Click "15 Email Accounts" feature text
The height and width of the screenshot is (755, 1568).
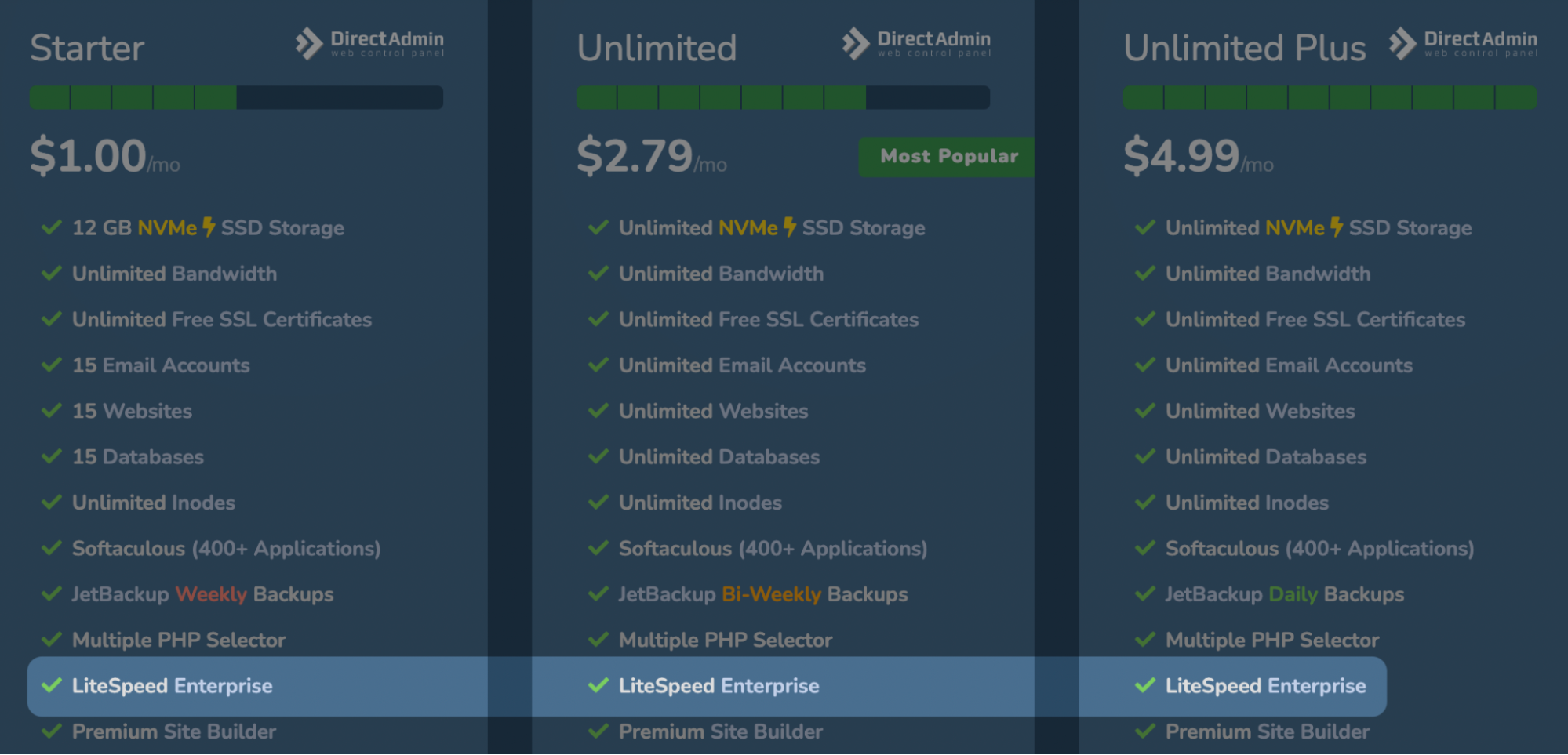click(161, 365)
